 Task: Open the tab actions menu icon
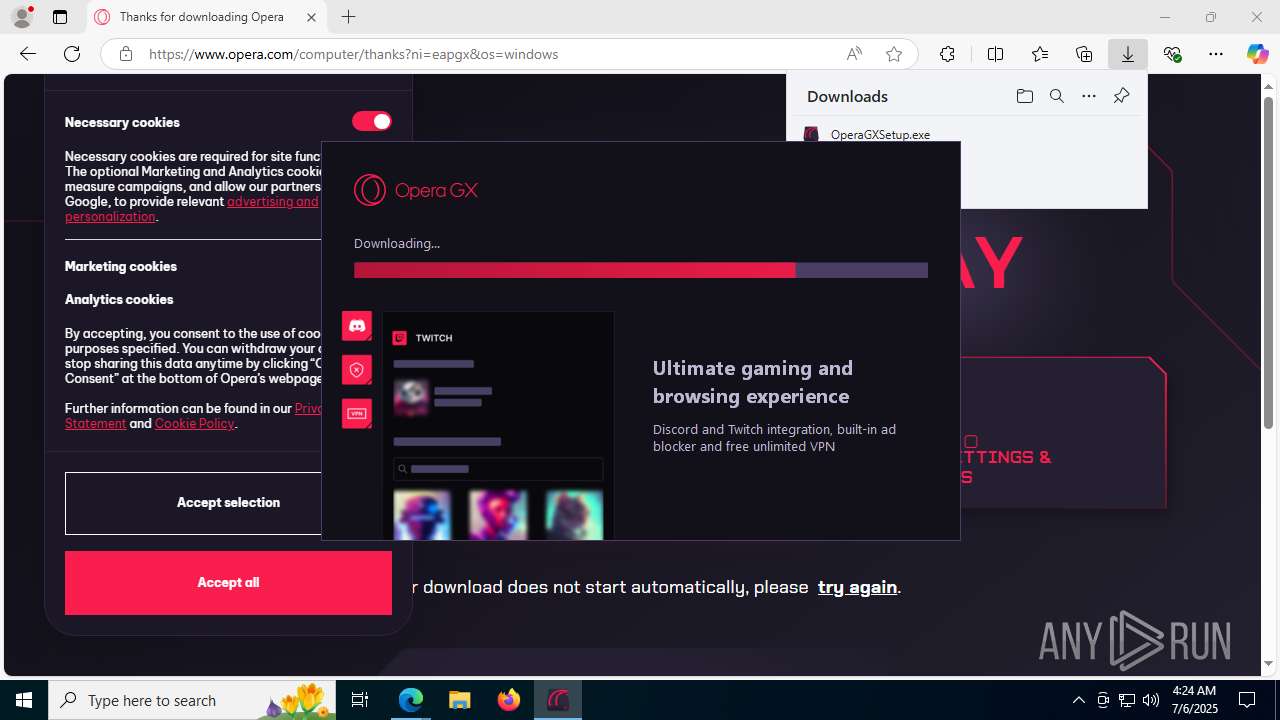point(60,17)
